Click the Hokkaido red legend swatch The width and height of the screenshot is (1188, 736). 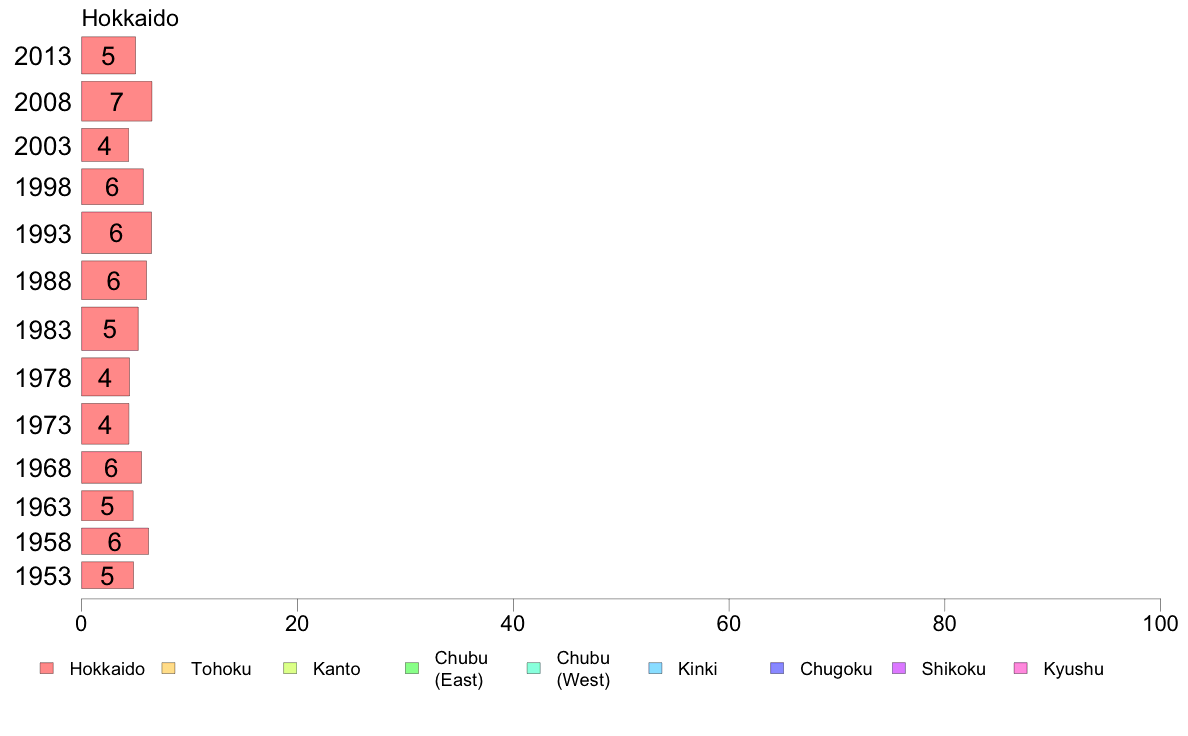click(x=47, y=668)
